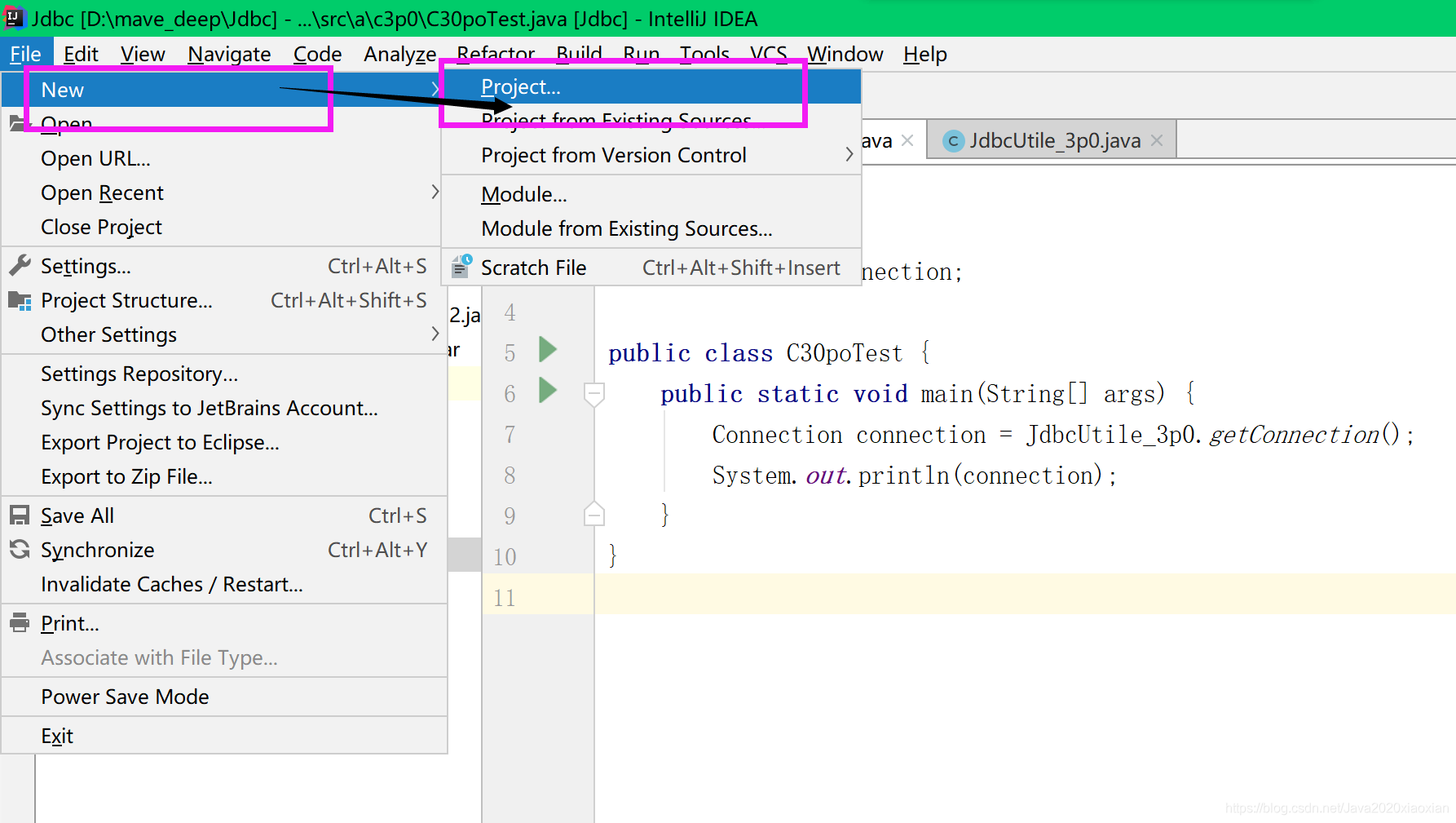Click the Print printer icon
This screenshot has width=1456, height=823.
[20, 623]
